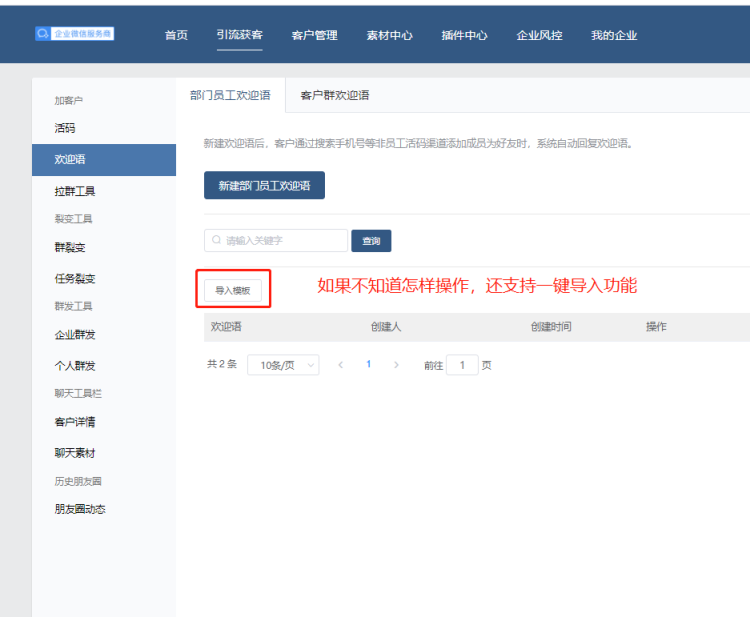Open the 企业风控 menu
Screen dimensions: 750x617
point(539,35)
